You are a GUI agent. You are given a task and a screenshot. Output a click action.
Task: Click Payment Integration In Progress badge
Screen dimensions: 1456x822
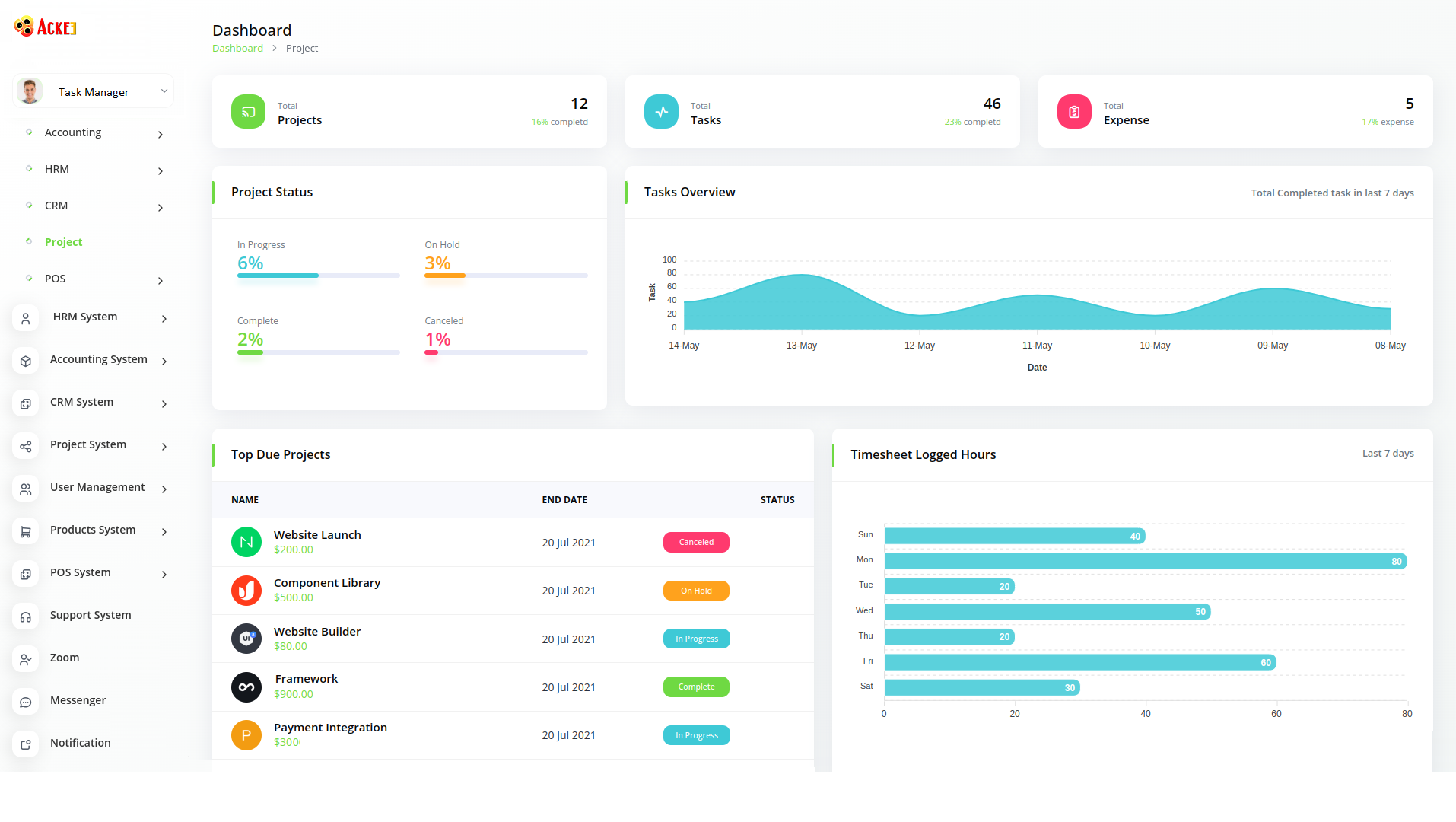[x=696, y=735]
